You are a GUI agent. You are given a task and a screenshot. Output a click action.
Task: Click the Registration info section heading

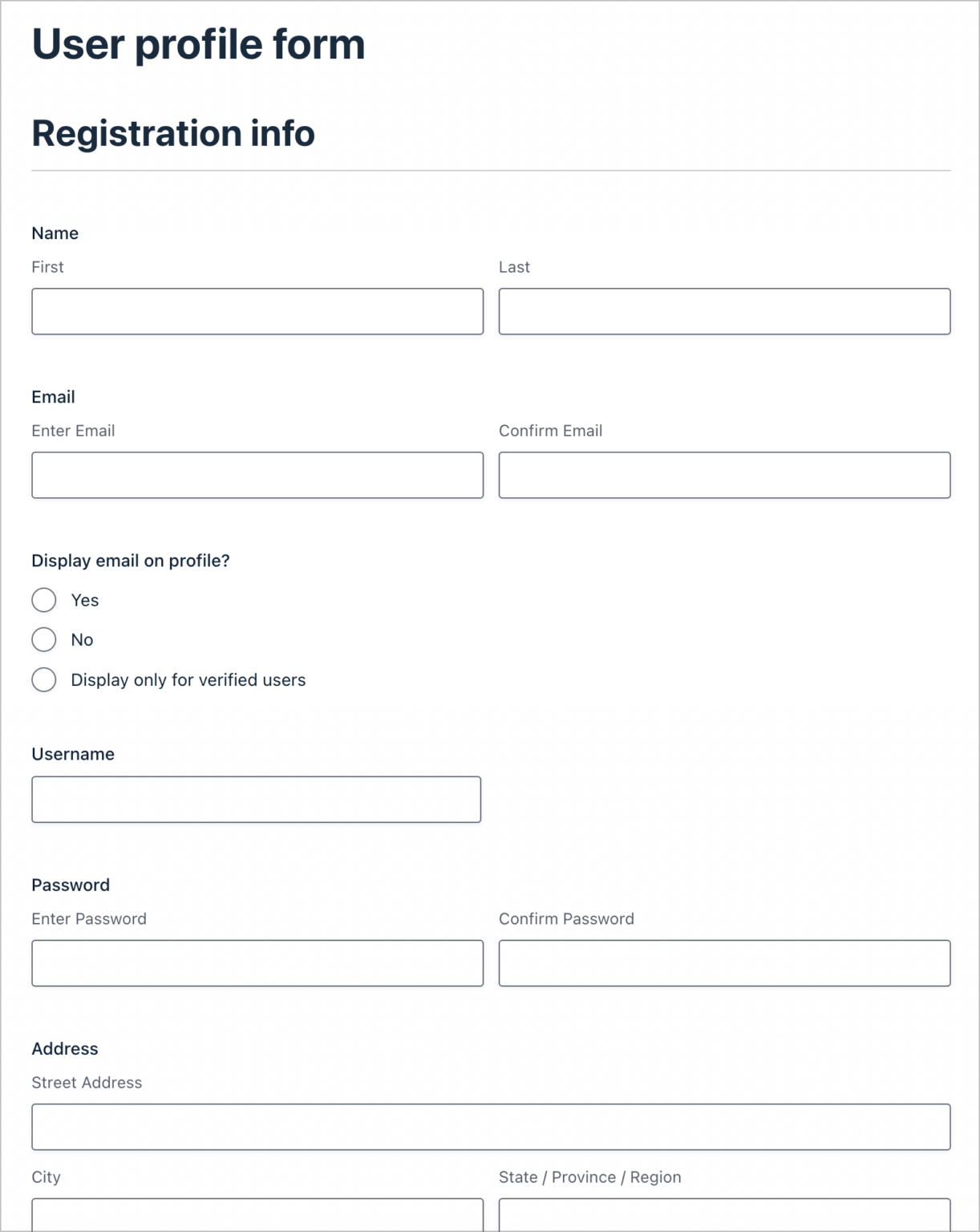coord(172,134)
